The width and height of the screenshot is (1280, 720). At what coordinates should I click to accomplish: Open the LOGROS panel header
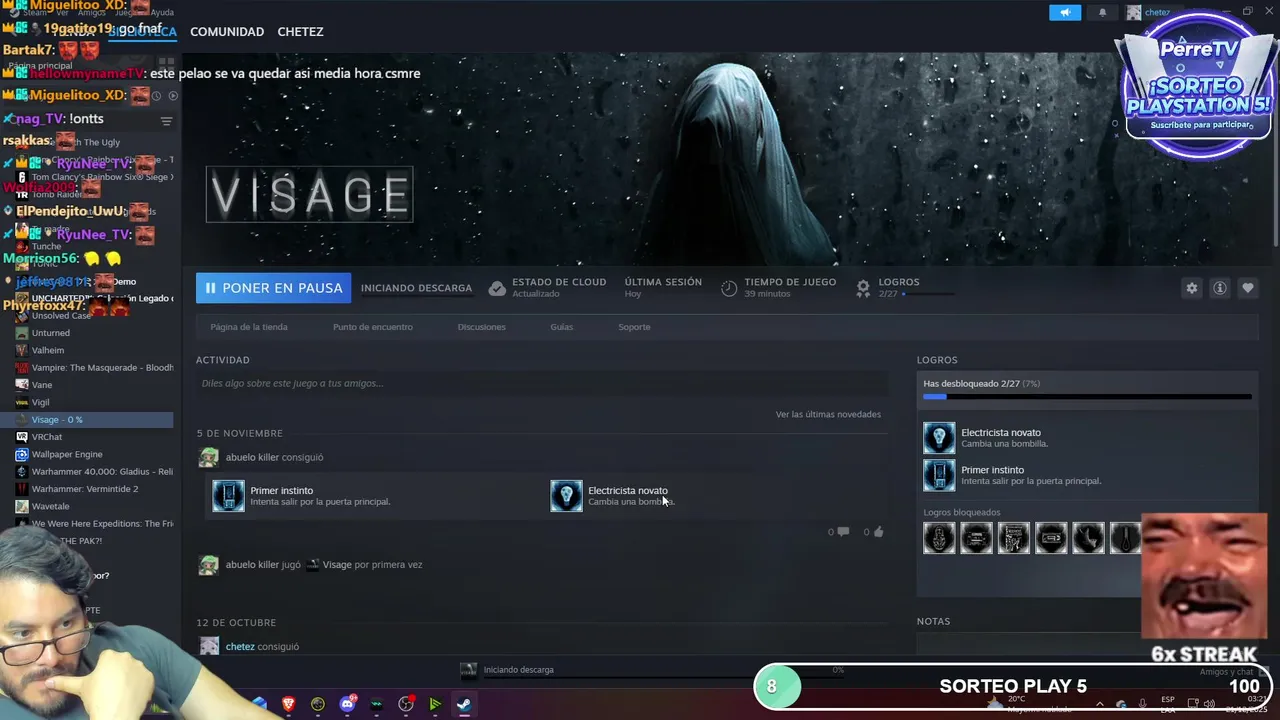[937, 360]
